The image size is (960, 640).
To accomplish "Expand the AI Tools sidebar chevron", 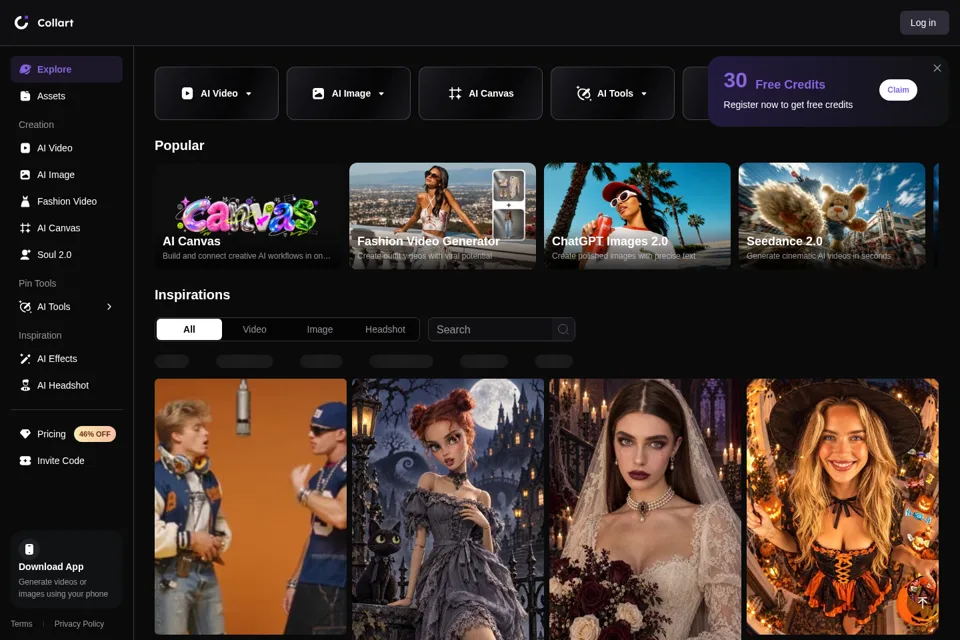I will 110,307.
